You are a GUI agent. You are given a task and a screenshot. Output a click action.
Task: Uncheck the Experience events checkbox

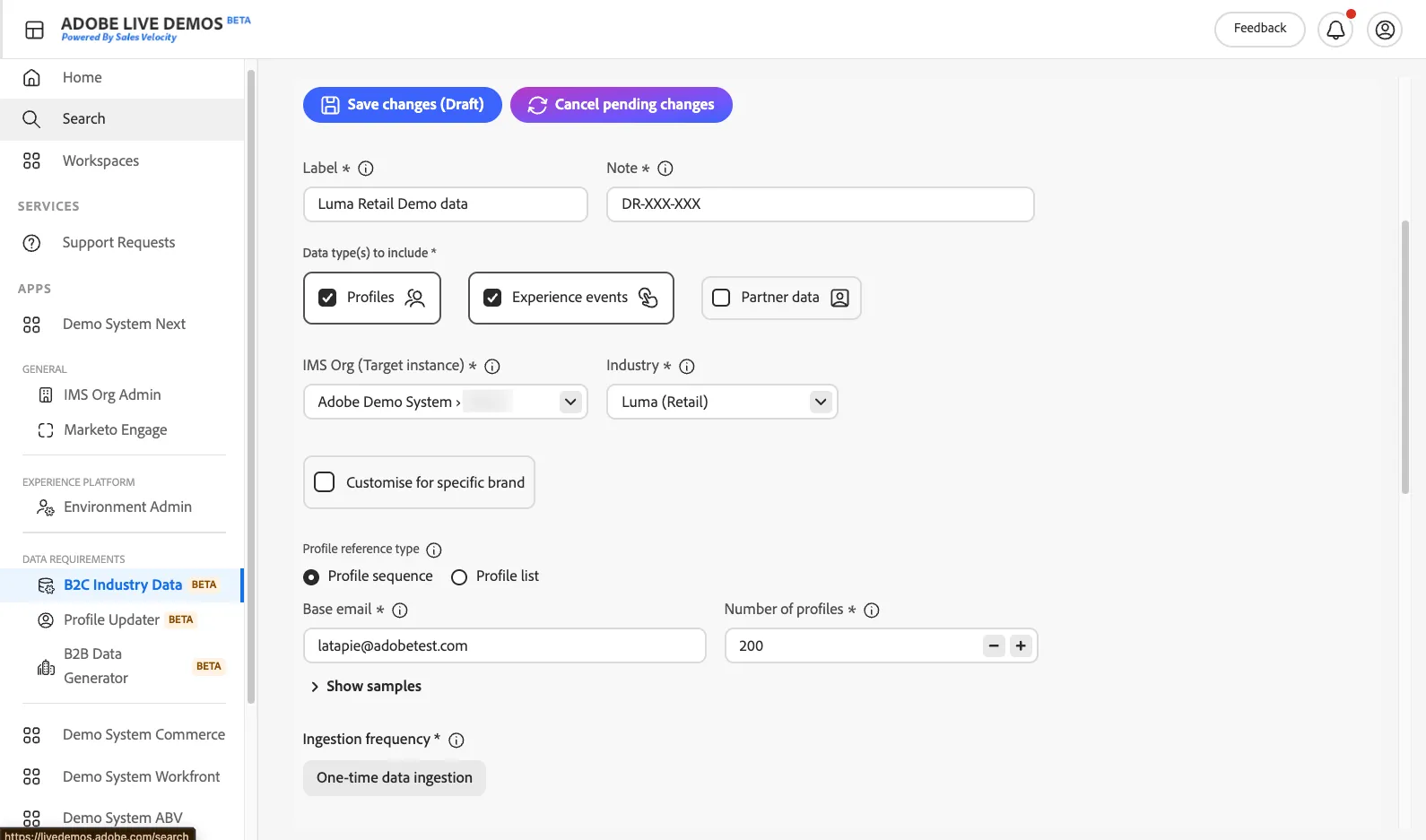coord(492,298)
